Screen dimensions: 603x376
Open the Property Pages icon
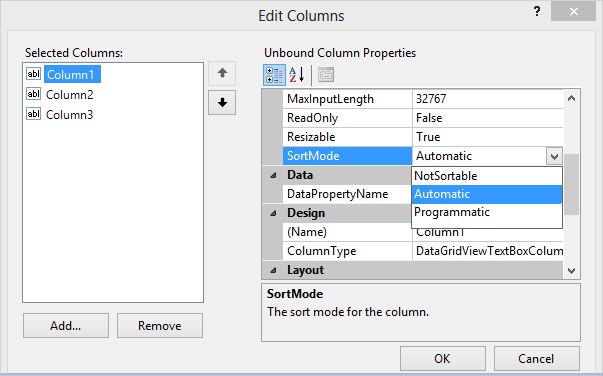(x=326, y=75)
